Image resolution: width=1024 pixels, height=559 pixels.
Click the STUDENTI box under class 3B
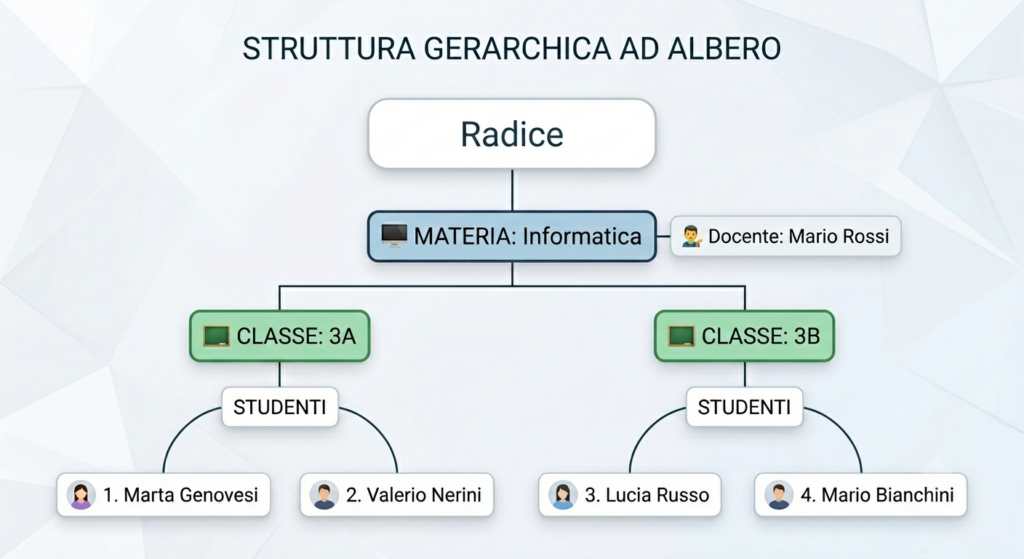(x=744, y=407)
